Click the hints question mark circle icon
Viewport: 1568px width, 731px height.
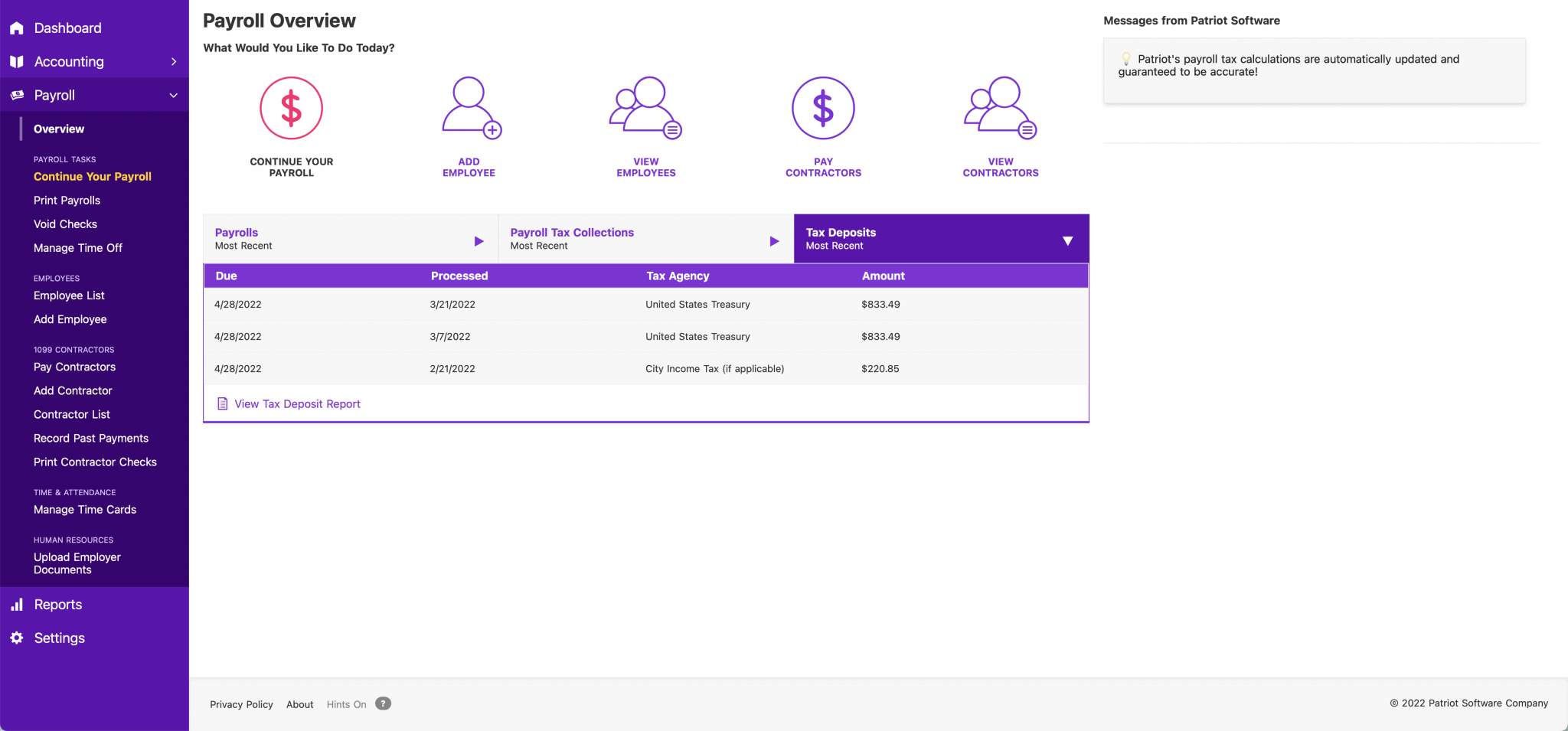[x=383, y=703]
